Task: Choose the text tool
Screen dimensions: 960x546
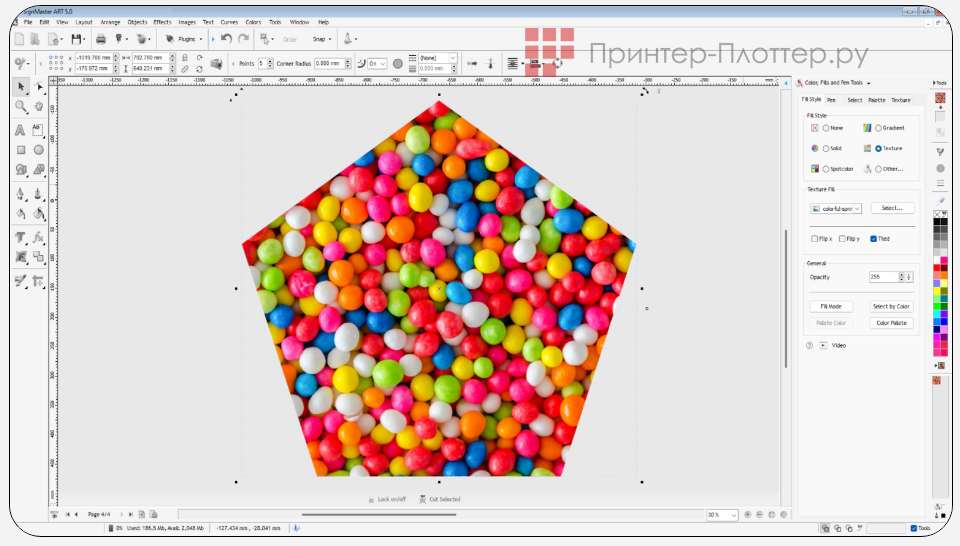Action: pos(20,130)
